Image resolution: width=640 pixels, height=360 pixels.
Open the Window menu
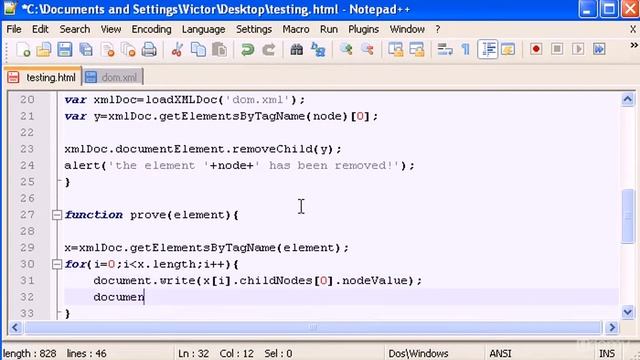click(407, 29)
